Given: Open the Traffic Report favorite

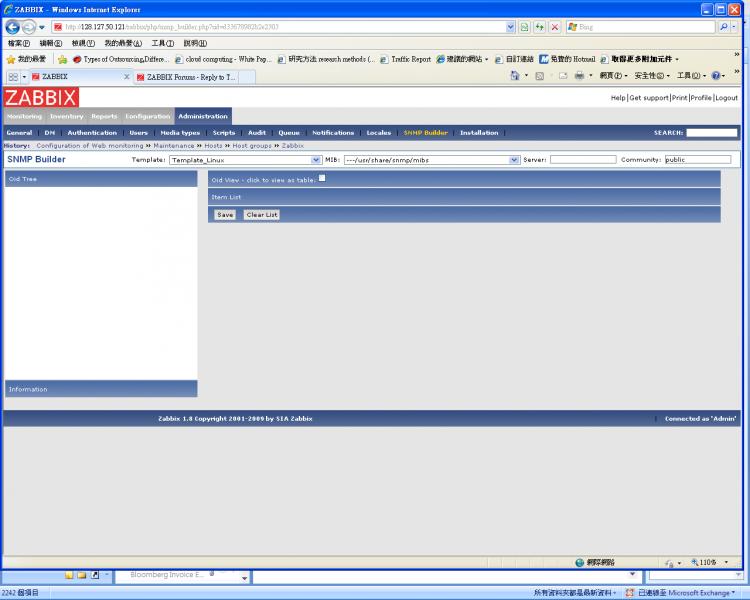Looking at the screenshot, I should tap(406, 59).
